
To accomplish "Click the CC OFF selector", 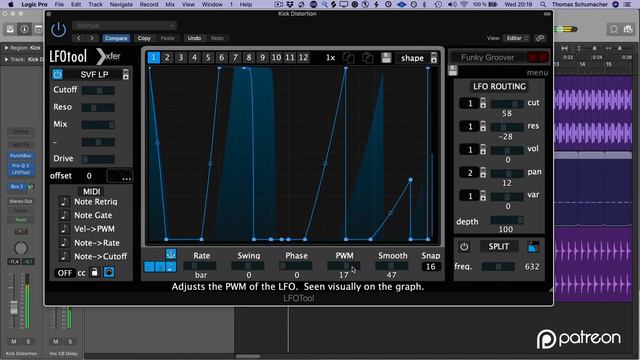I will [x=64, y=273].
